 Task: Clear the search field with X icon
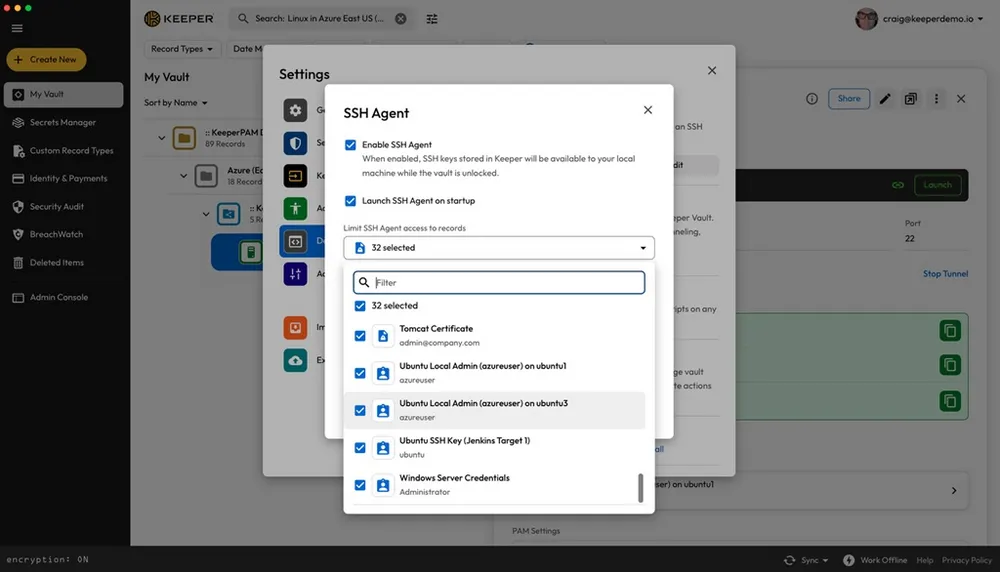tap(401, 19)
